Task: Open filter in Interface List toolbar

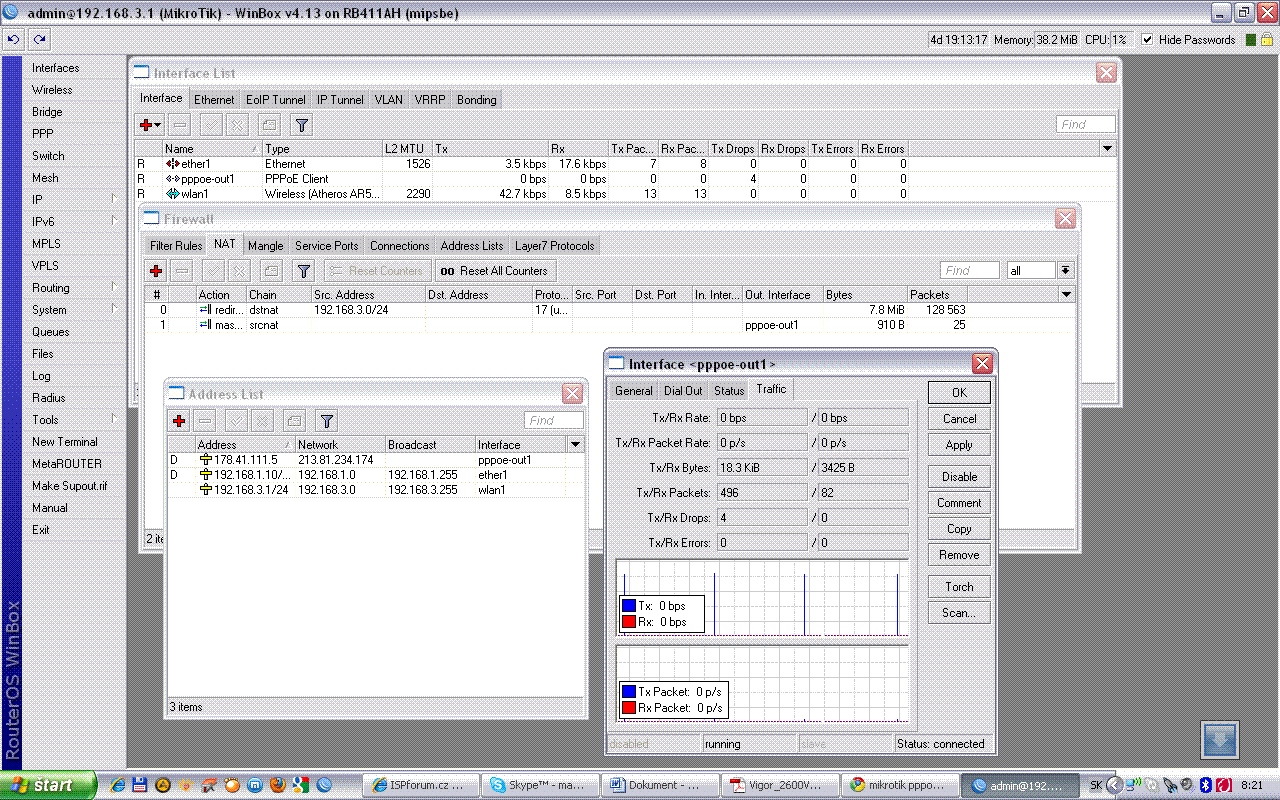Action: [x=301, y=125]
